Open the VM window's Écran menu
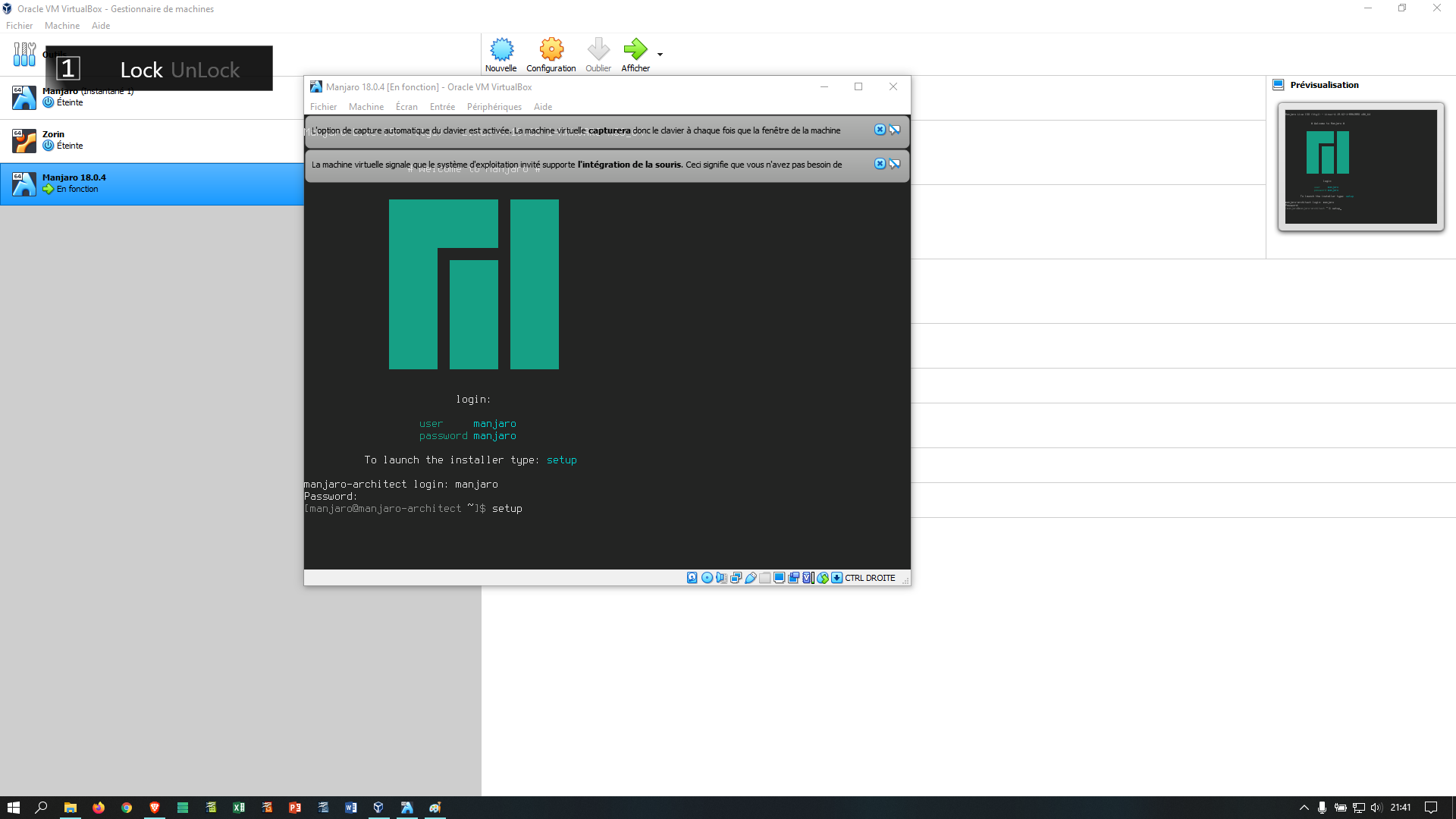 tap(406, 107)
